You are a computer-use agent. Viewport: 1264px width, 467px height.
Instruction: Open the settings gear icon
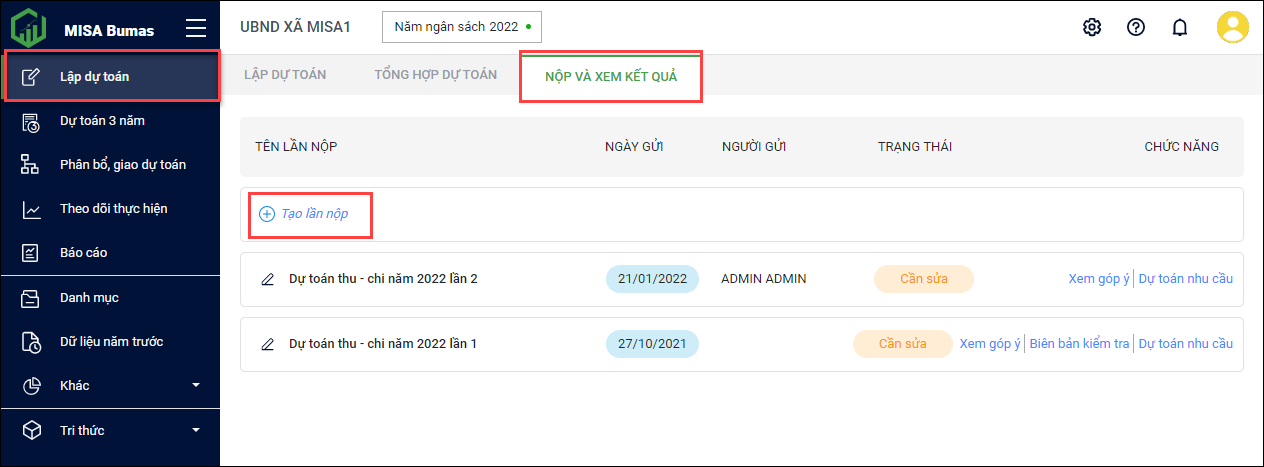pos(1092,27)
